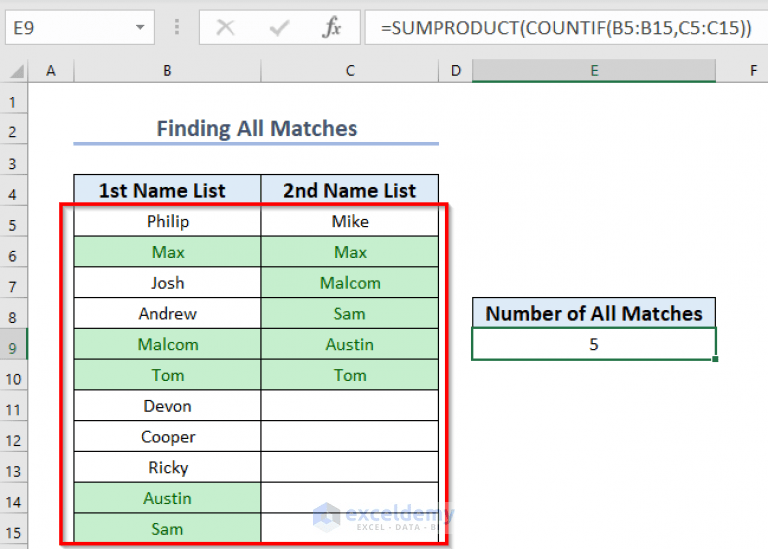Viewport: 768px width, 549px height.
Task: Select the cell containing Ricky
Action: [x=167, y=468]
